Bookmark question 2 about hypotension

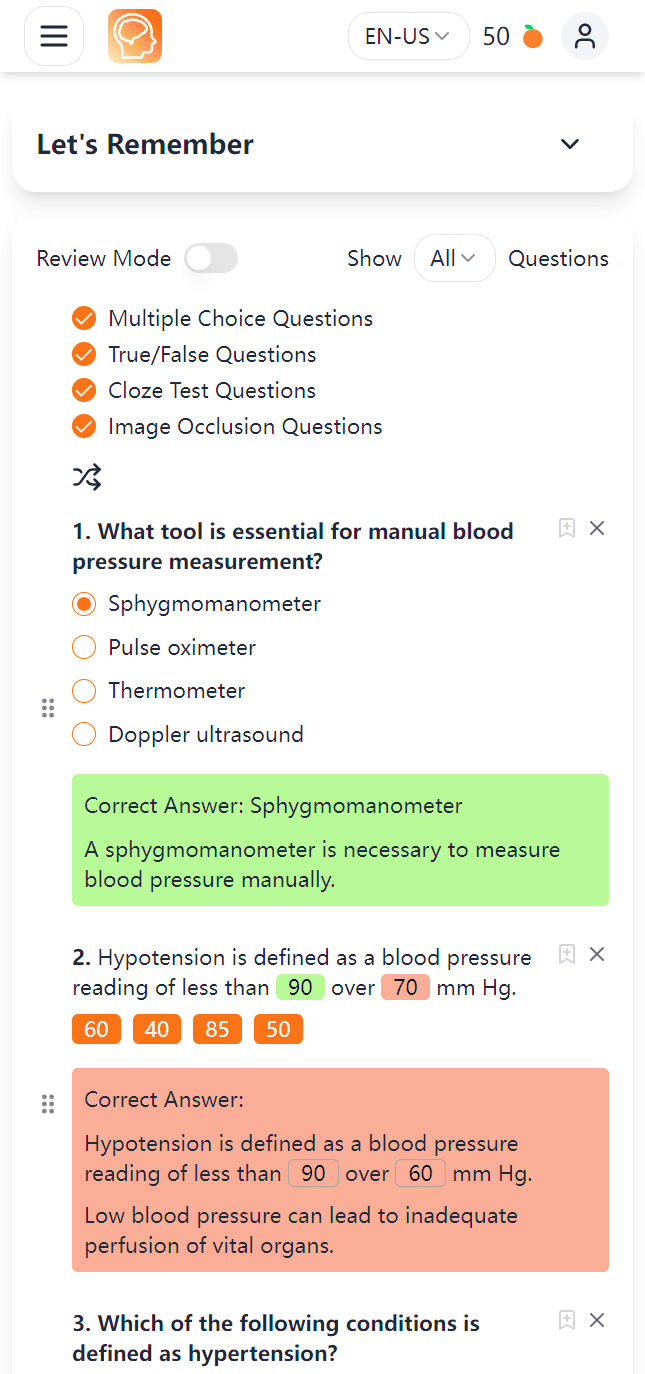566,955
